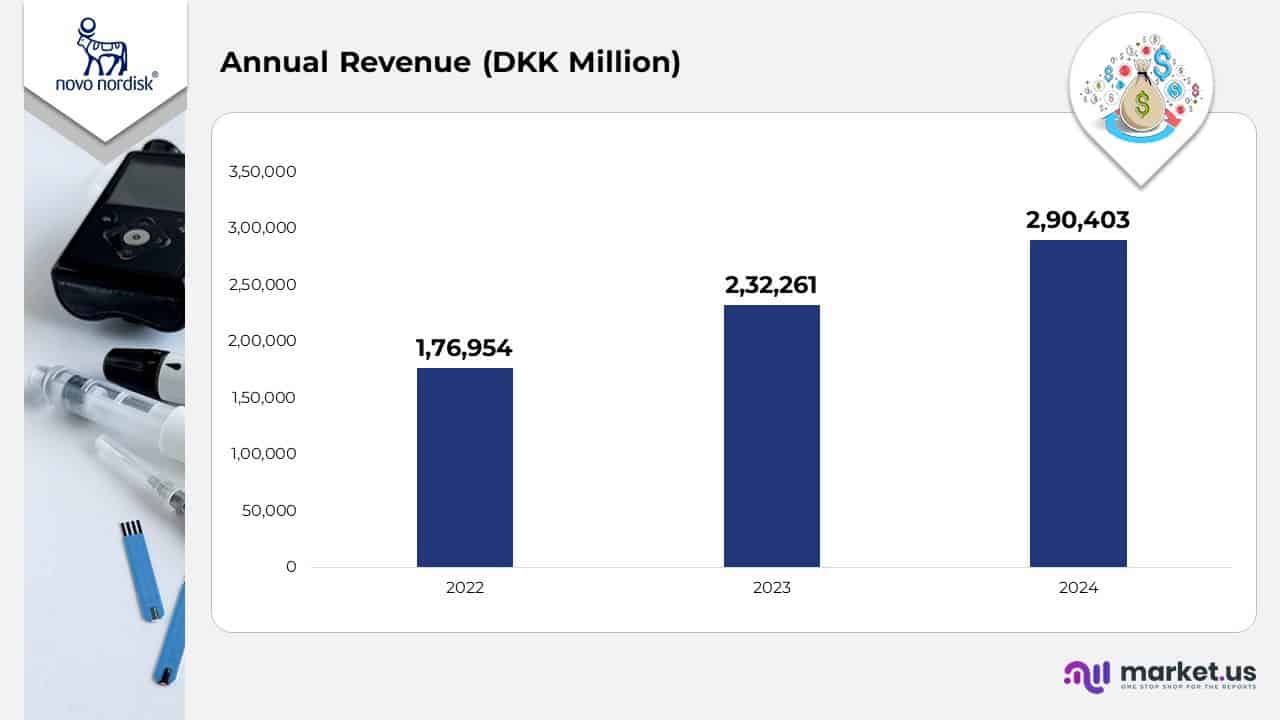
Task: Click the zero value on the y-axis
Action: click(291, 566)
